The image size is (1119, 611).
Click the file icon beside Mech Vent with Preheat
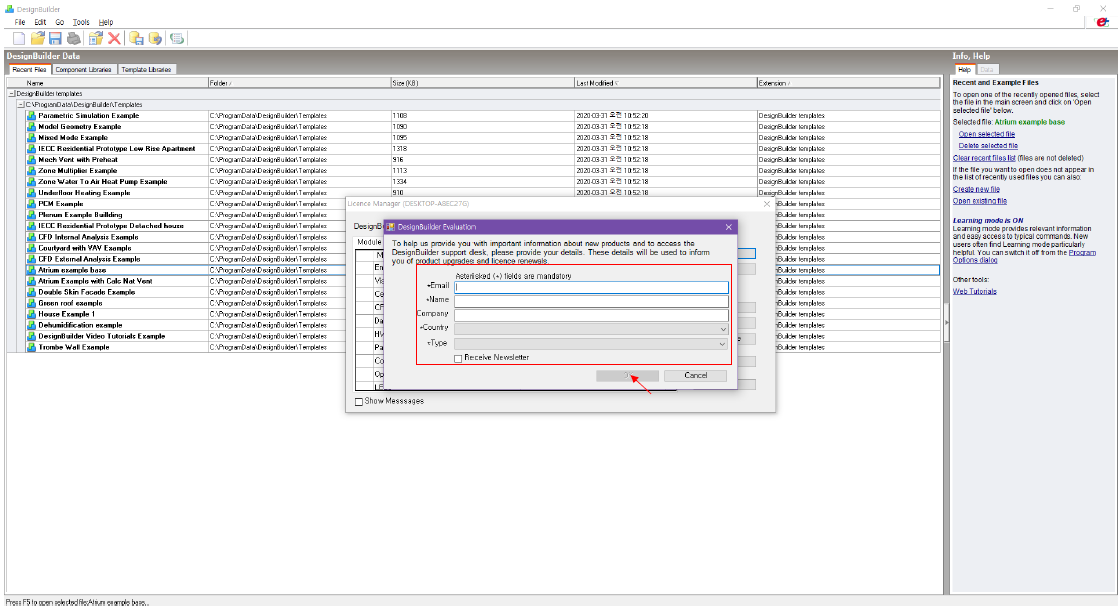(31, 160)
